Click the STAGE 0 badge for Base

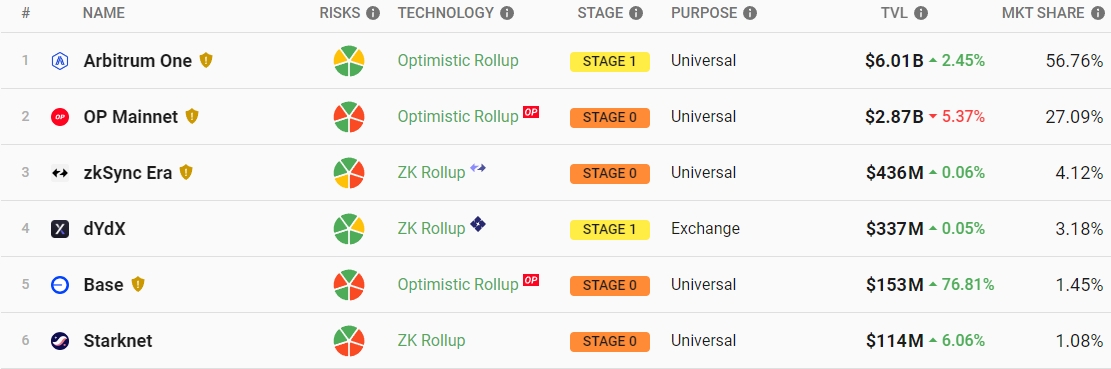click(609, 285)
